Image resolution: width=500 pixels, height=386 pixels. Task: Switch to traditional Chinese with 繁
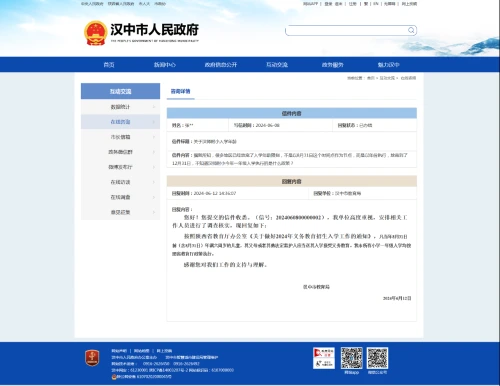pos(366,4)
